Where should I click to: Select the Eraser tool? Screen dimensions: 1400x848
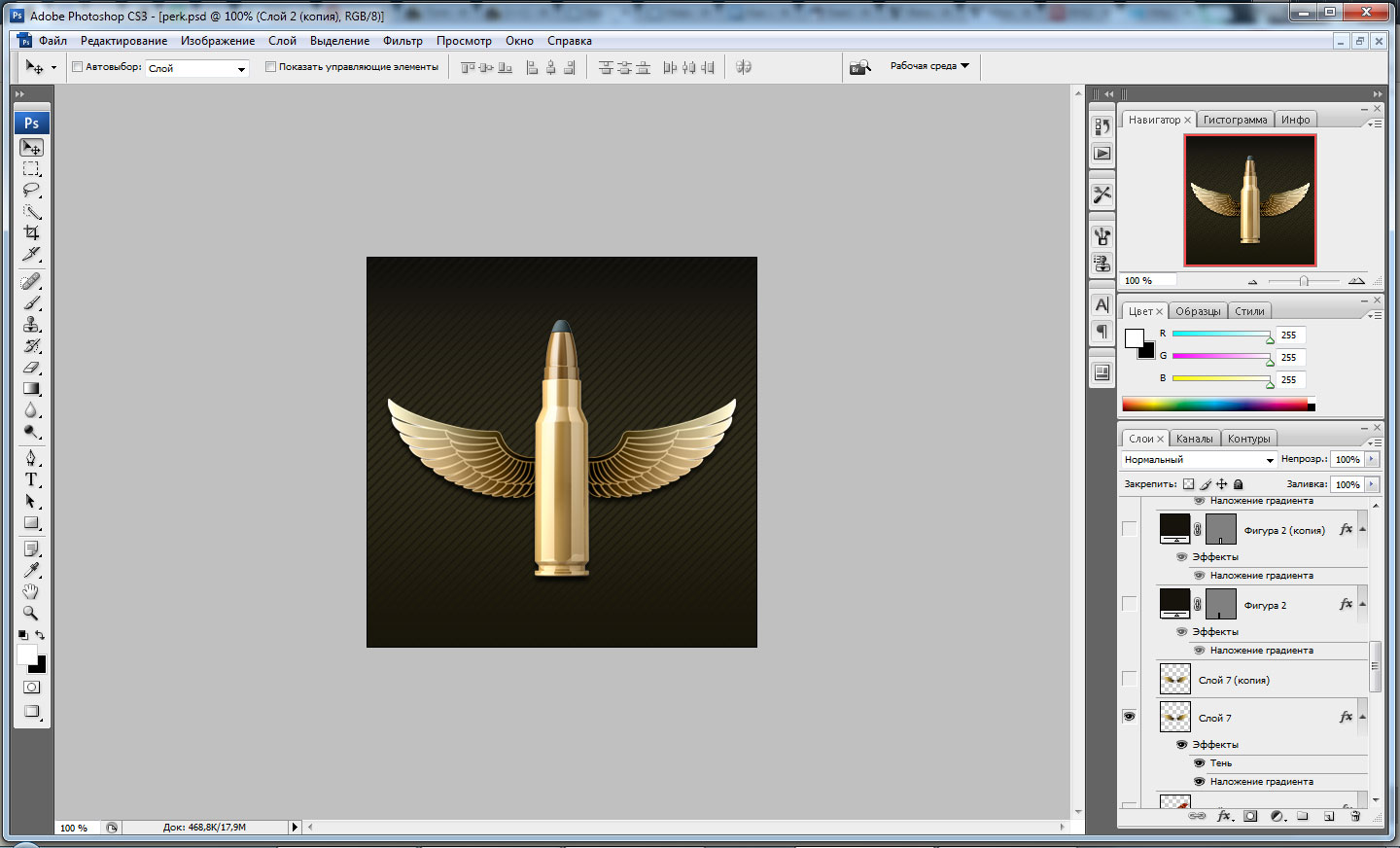point(32,368)
